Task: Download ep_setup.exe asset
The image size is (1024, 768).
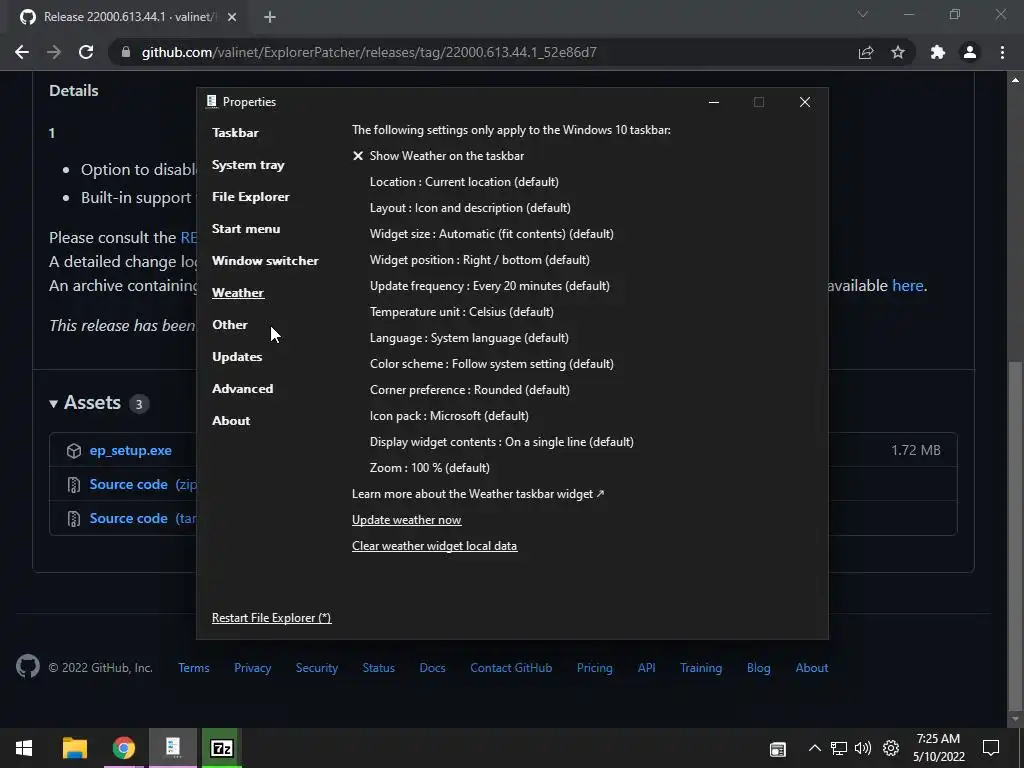Action: coord(131,451)
